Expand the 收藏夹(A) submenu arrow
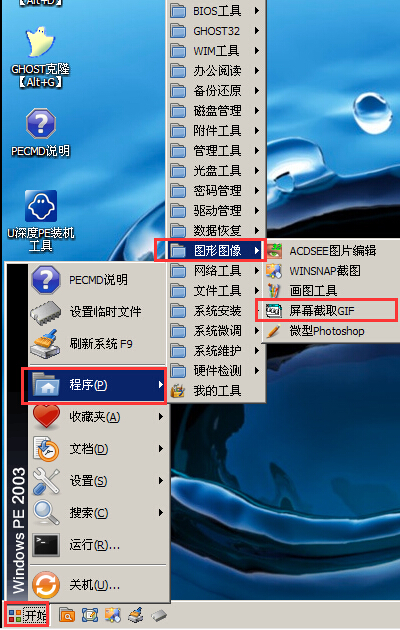 161,417
